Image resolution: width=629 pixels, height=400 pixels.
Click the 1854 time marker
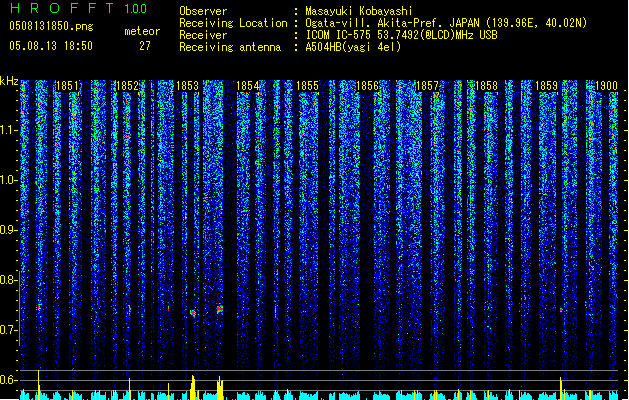(x=248, y=85)
